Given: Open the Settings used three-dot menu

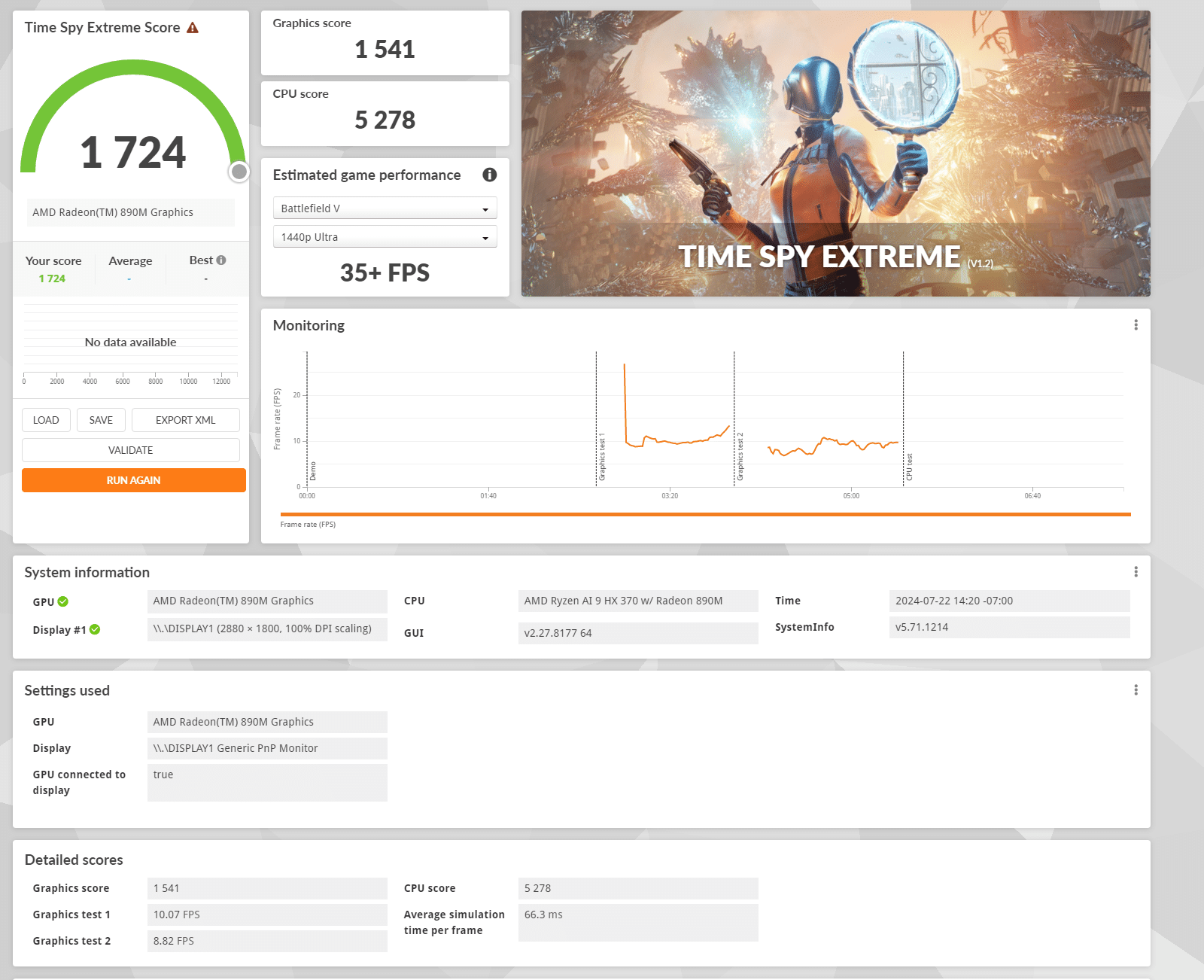Looking at the screenshot, I should coord(1136,690).
